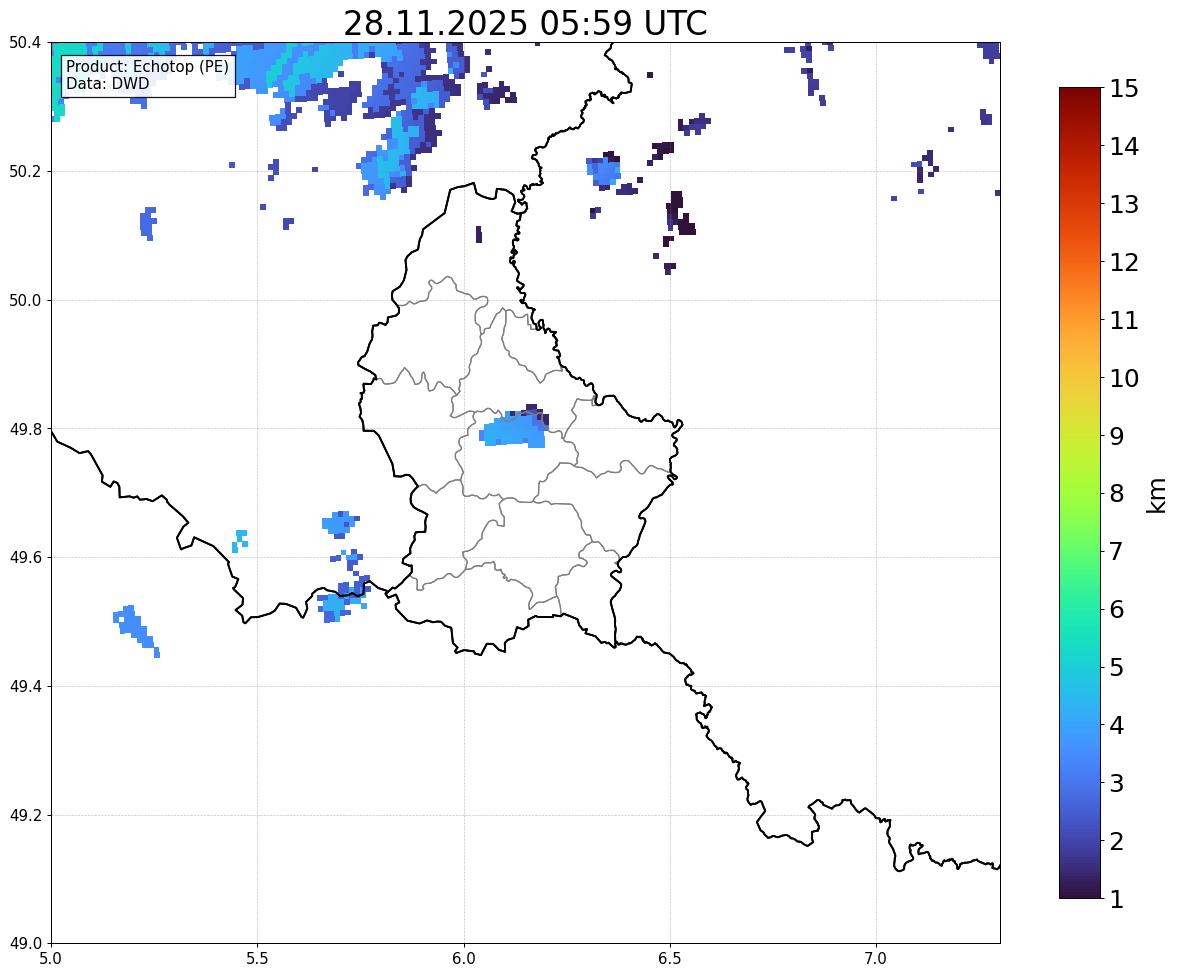The height and width of the screenshot is (976, 1178).
Task: Click the colorbar tick label 8
Action: [1117, 494]
